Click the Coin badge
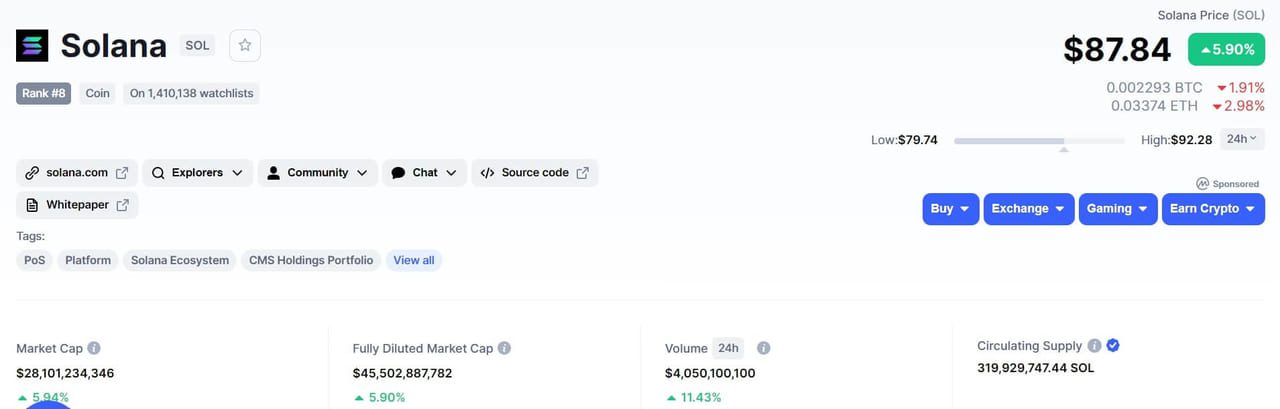This screenshot has width=1280, height=409. (98, 93)
